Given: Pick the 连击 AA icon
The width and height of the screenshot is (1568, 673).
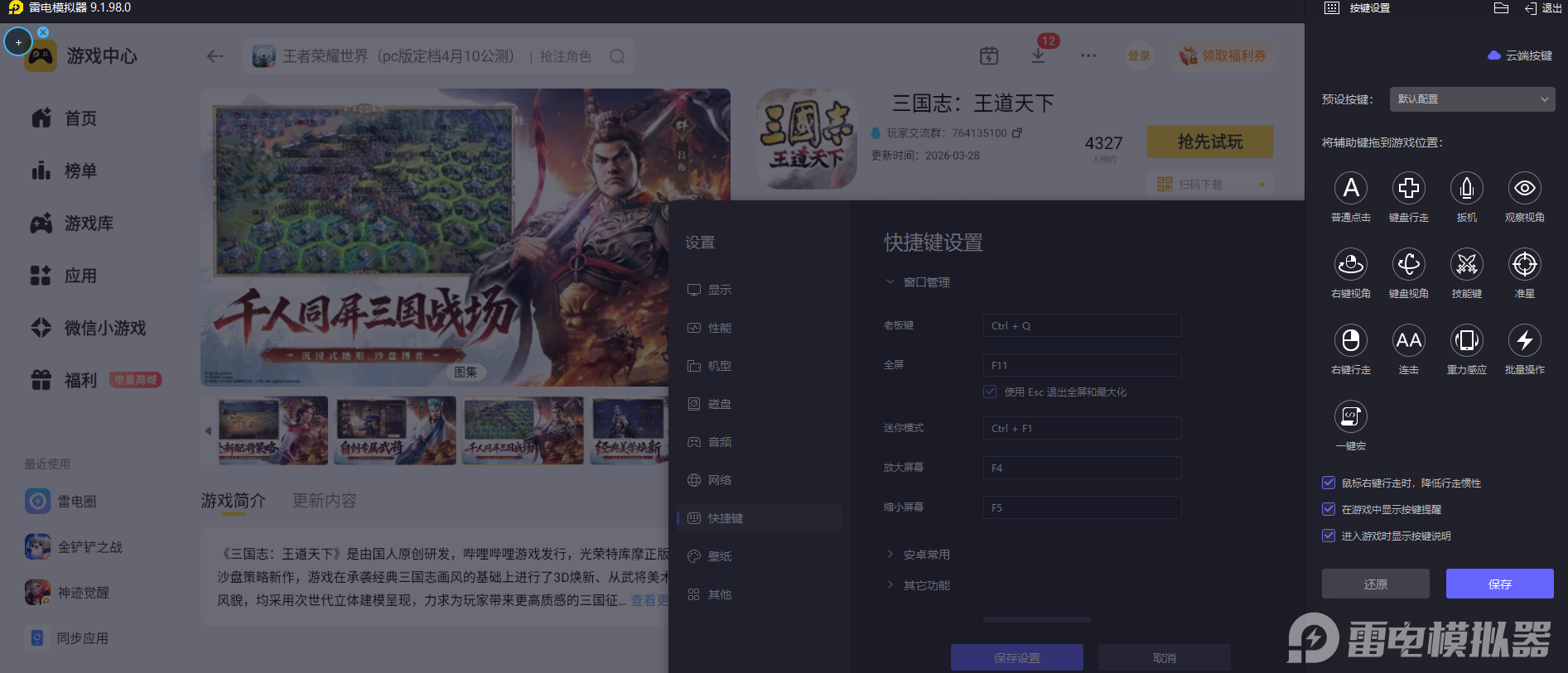Looking at the screenshot, I should (x=1409, y=341).
